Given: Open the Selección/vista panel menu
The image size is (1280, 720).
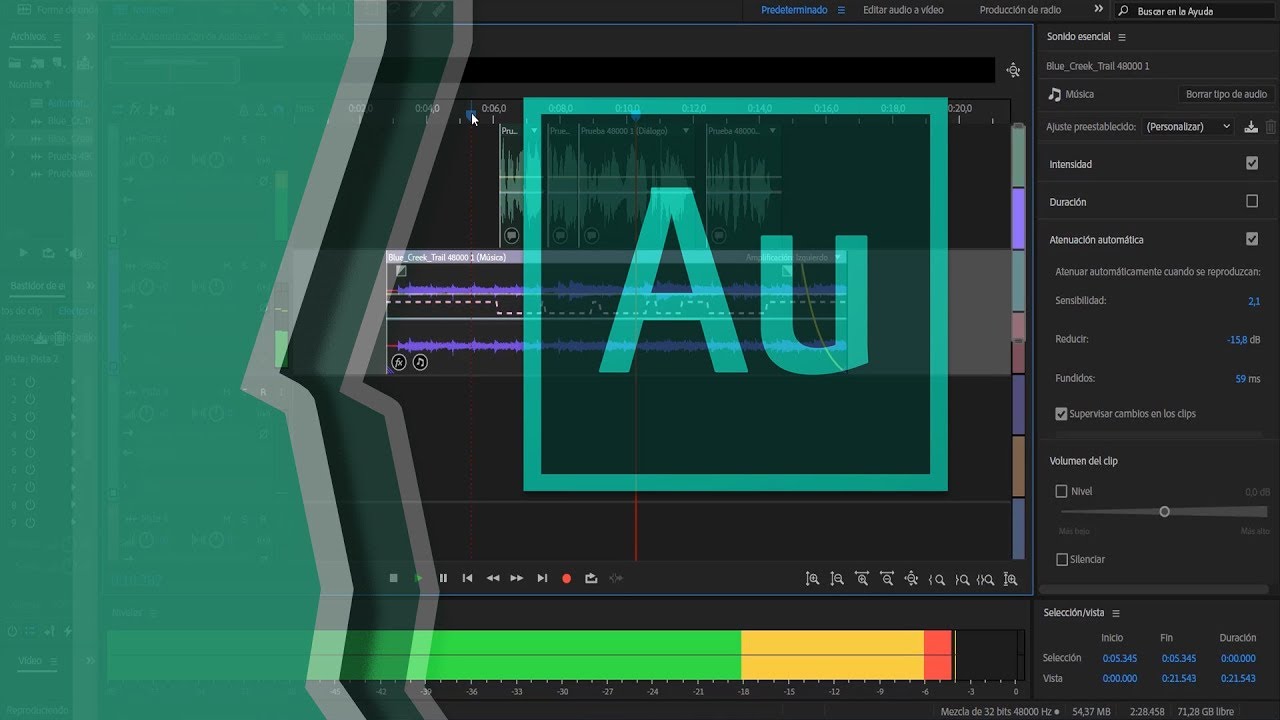Looking at the screenshot, I should (1116, 613).
